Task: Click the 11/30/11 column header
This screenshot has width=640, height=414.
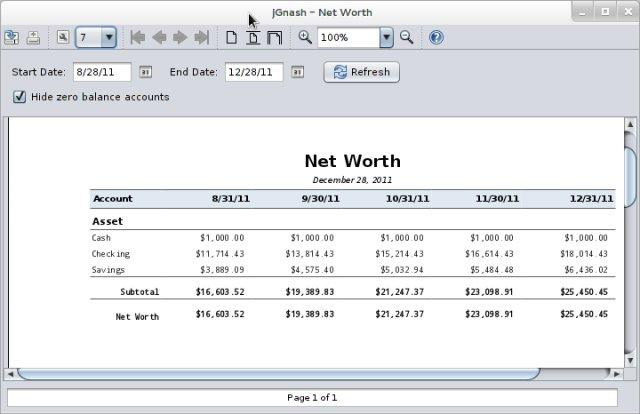Action: 497,199
